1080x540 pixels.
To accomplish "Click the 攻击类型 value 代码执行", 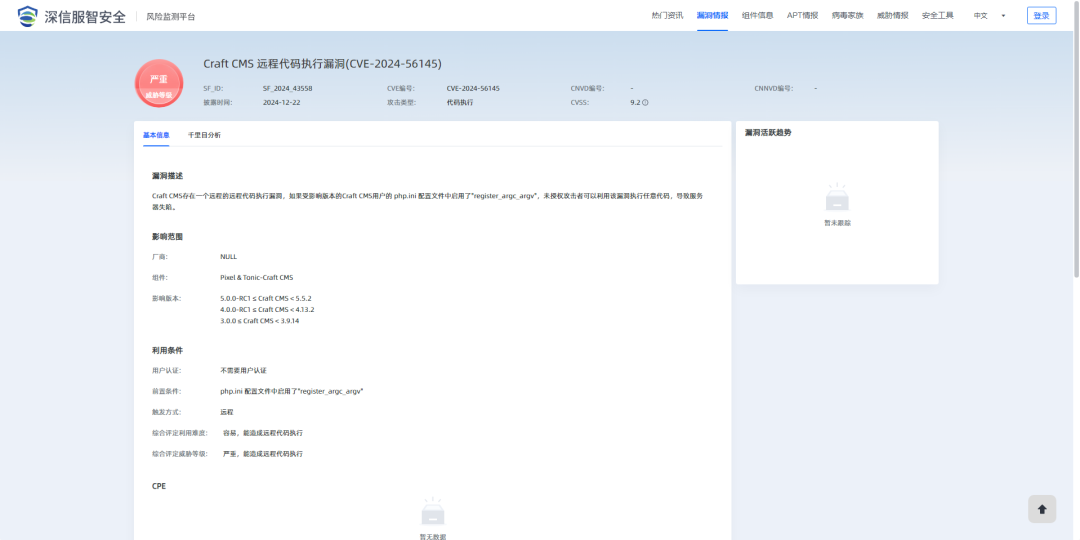I will pyautogui.click(x=459, y=102).
